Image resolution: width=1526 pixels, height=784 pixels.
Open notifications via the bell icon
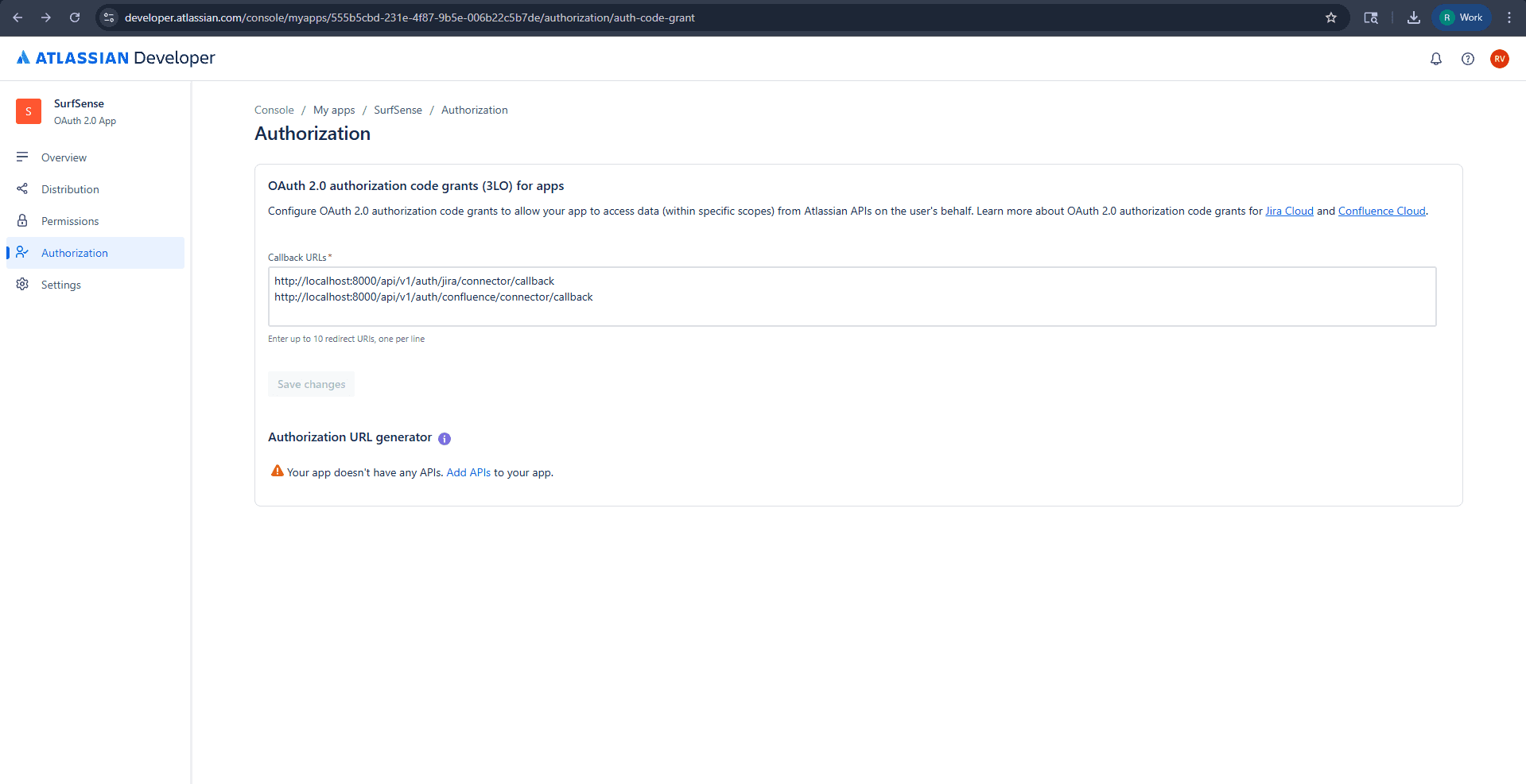[x=1435, y=58]
